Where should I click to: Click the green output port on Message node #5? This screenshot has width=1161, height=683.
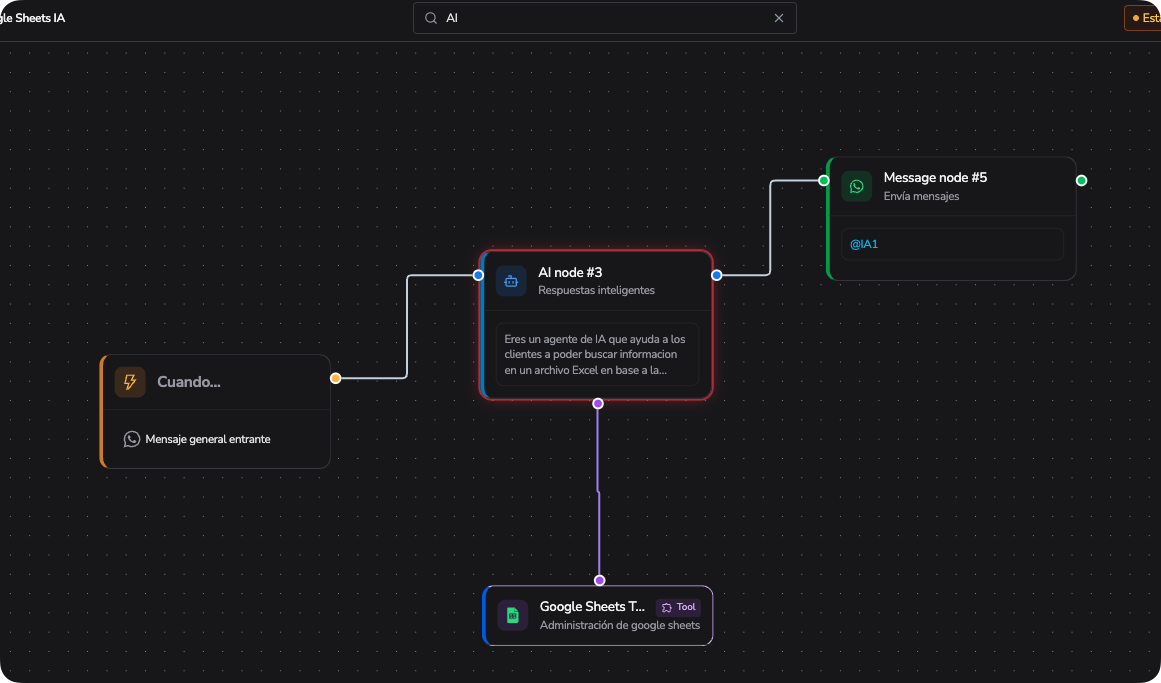[x=1082, y=181]
